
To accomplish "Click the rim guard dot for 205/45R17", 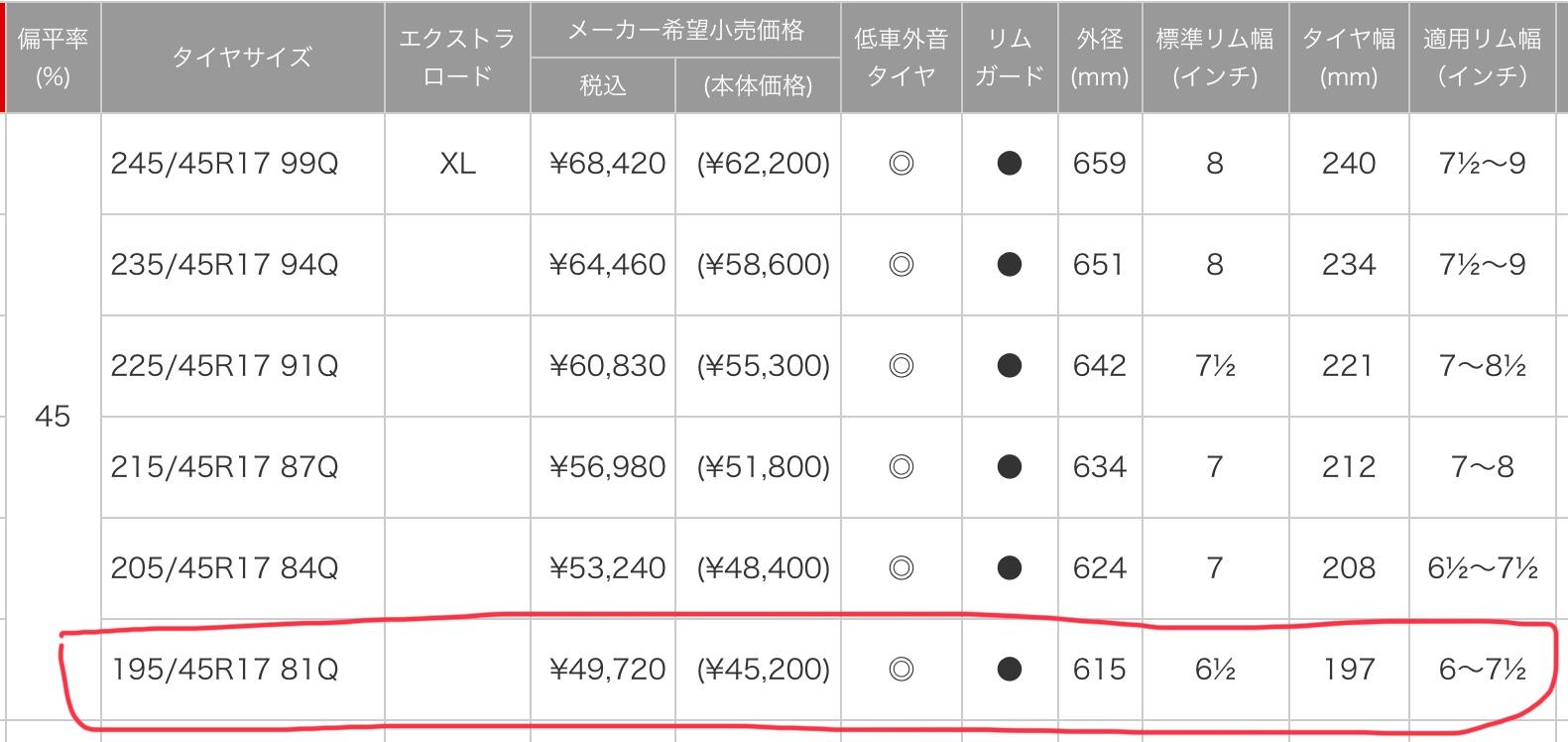I will (1010, 568).
